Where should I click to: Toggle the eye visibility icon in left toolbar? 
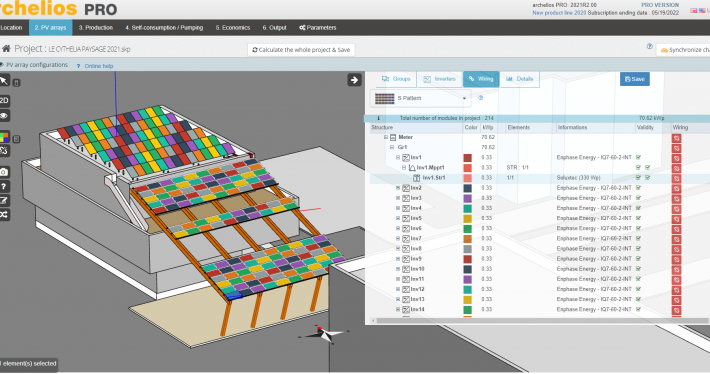[4, 115]
